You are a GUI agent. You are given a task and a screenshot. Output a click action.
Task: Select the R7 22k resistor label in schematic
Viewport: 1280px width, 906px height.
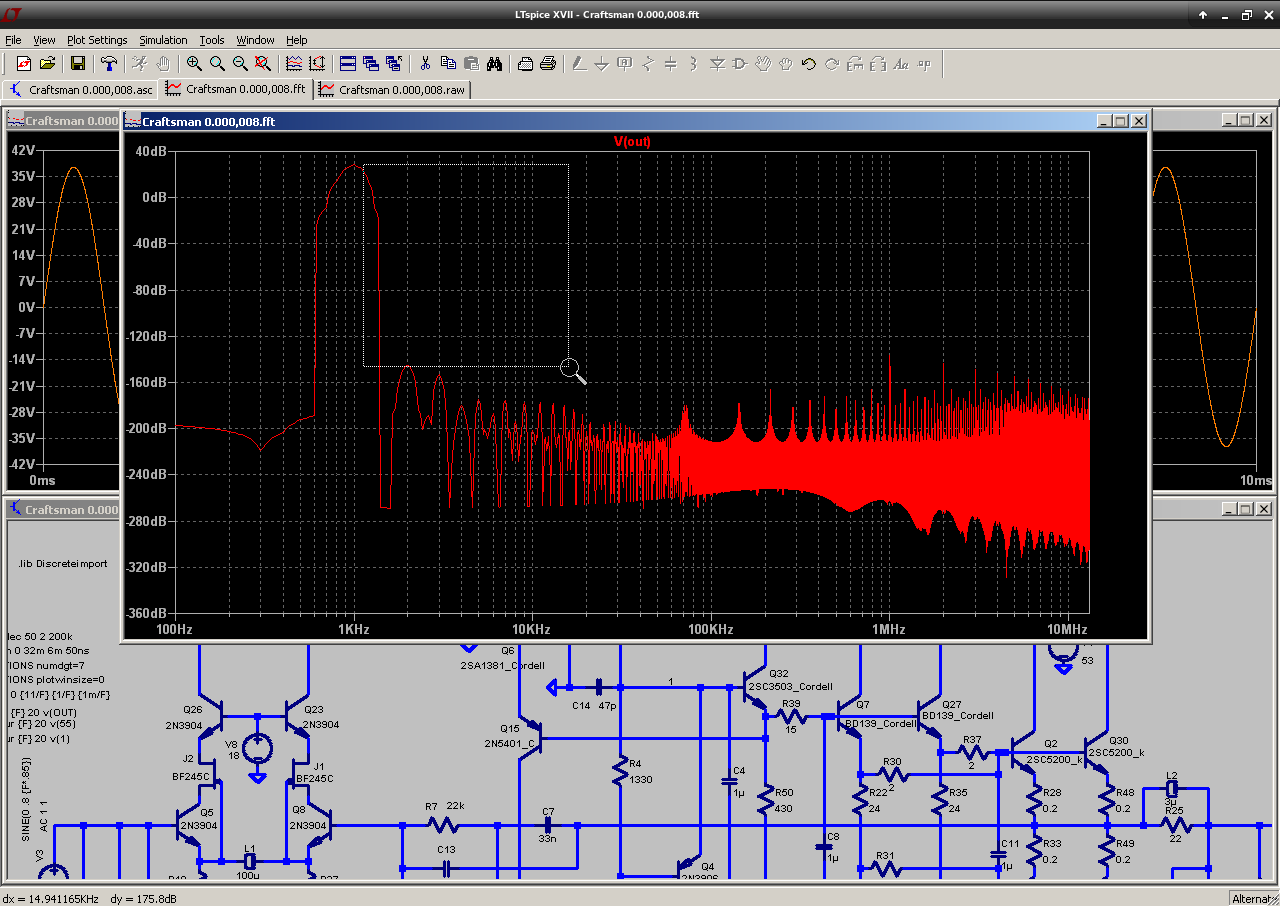(x=444, y=806)
